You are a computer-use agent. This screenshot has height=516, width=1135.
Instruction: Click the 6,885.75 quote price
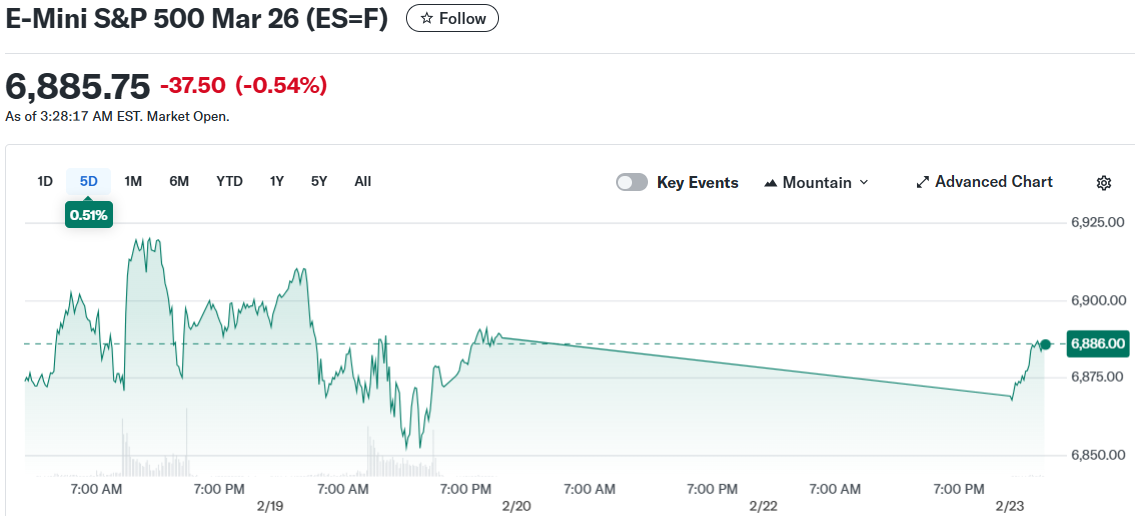[78, 86]
